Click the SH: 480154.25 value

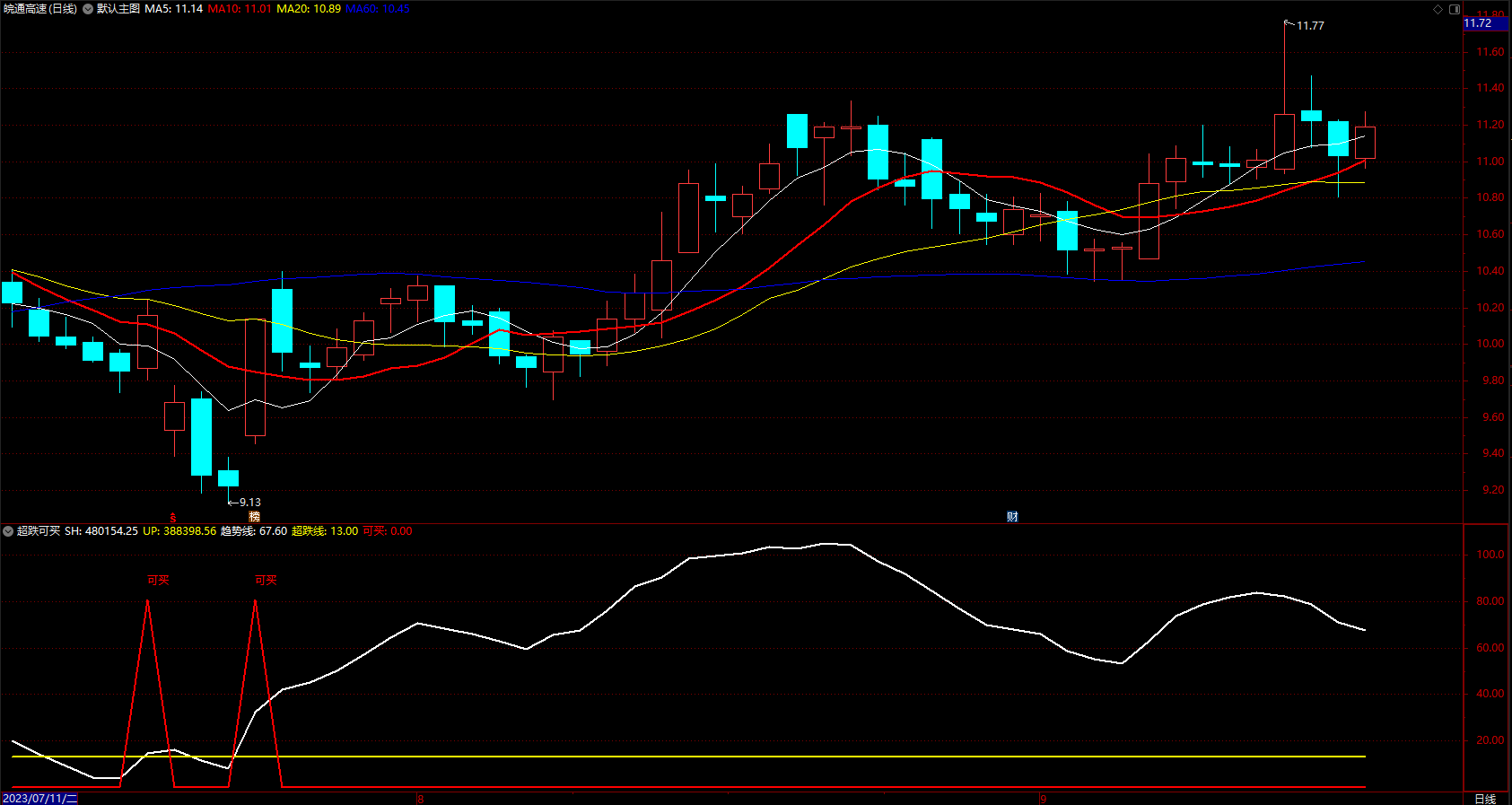(101, 531)
